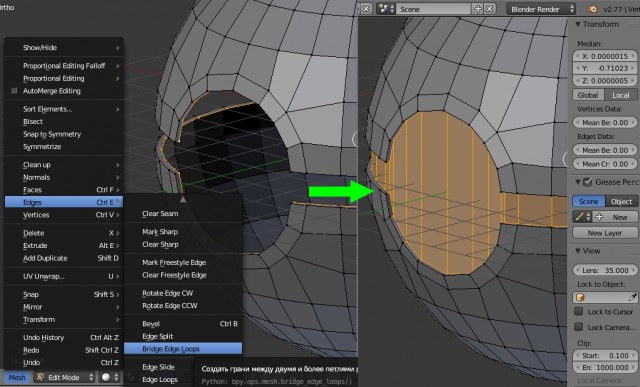Delete the scene with the X icon beside plus
This screenshot has width=640, height=387.
490,9
